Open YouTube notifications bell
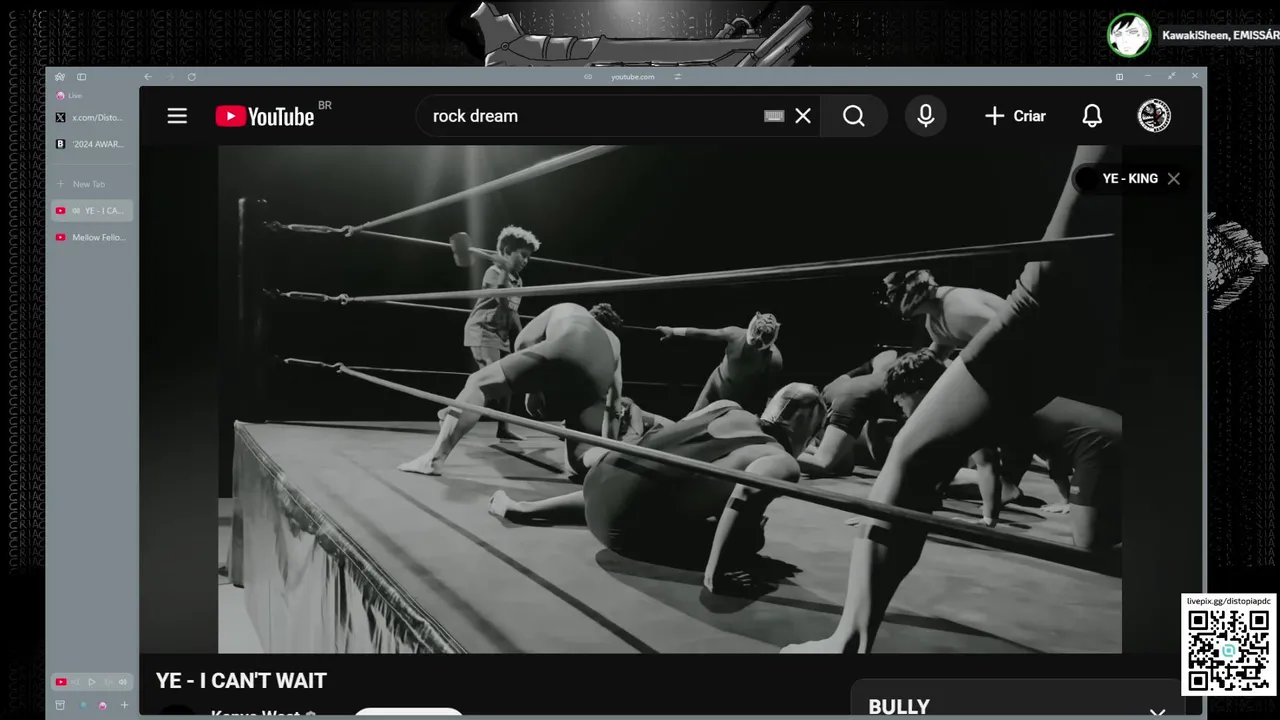1280x720 pixels. (x=1092, y=116)
